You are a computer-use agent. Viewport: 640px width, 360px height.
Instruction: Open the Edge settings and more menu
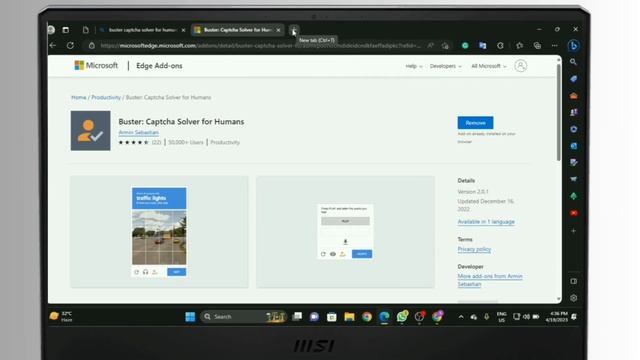point(555,46)
